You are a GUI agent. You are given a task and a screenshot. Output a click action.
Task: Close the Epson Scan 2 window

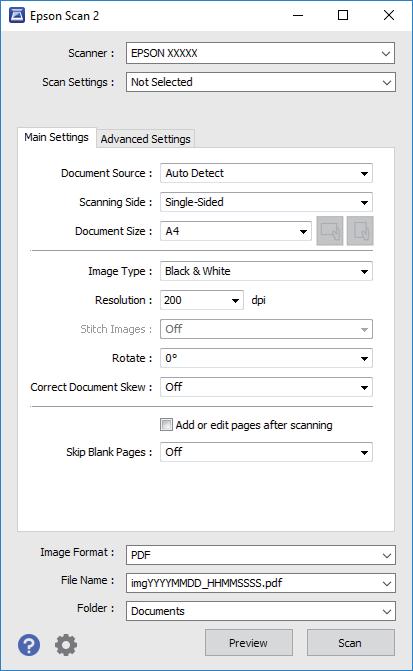tap(389, 15)
